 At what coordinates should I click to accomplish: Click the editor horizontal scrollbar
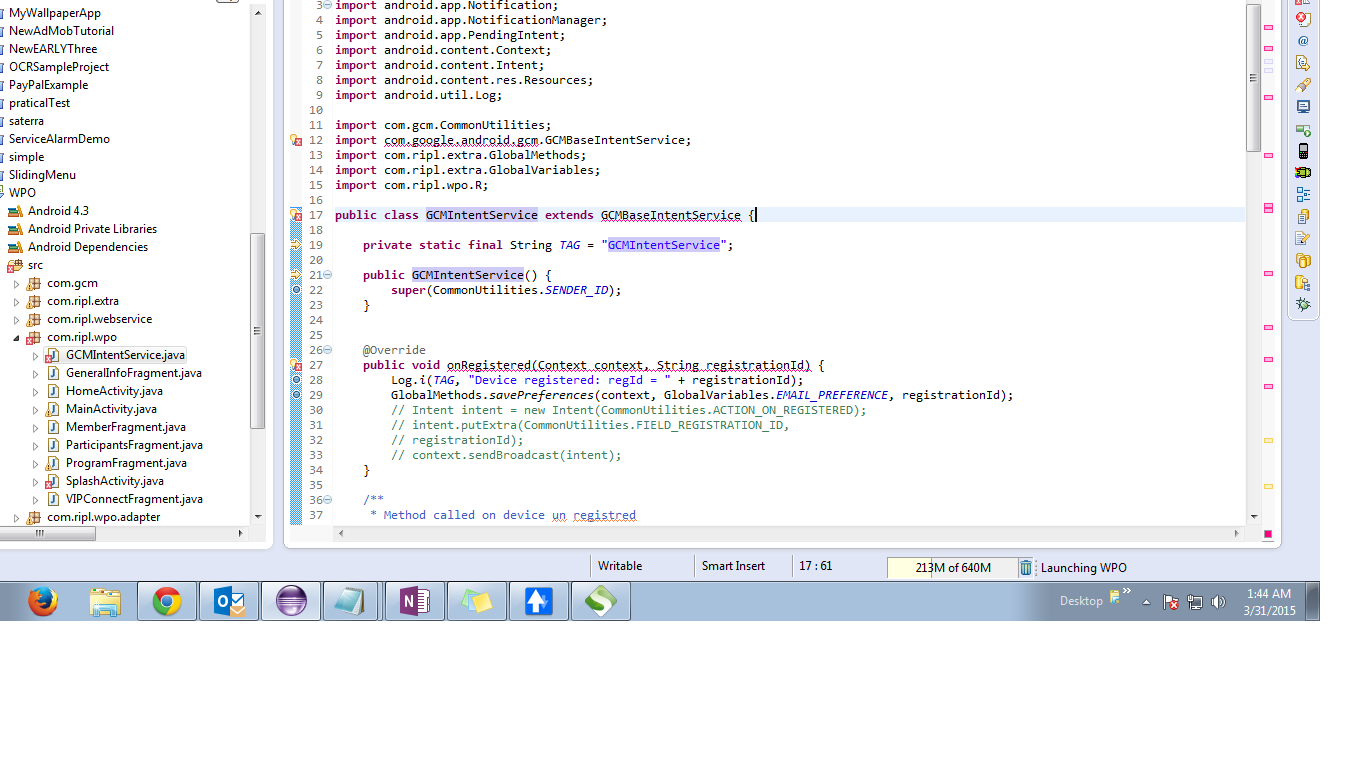point(790,534)
